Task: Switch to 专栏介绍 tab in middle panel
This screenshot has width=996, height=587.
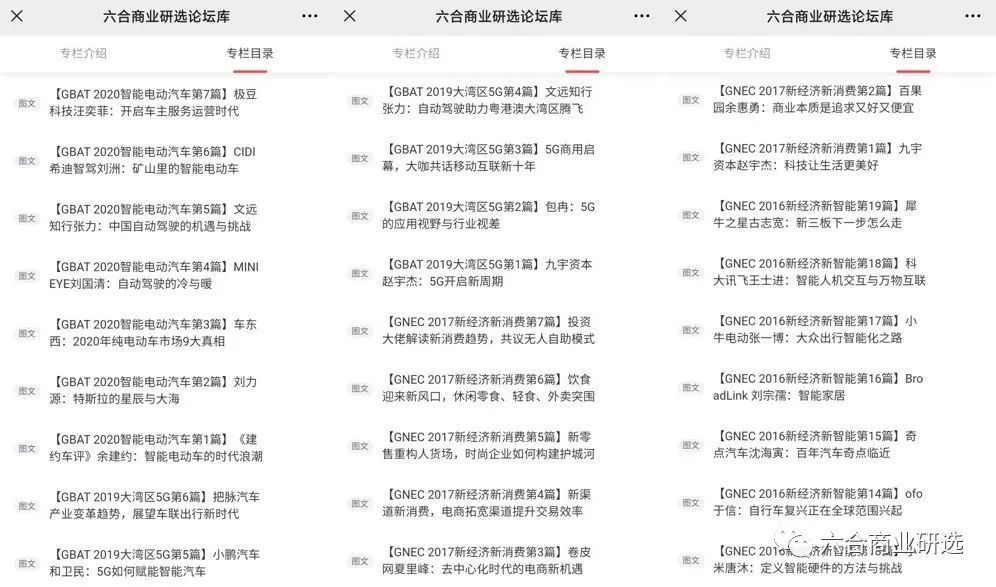Action: [415, 53]
